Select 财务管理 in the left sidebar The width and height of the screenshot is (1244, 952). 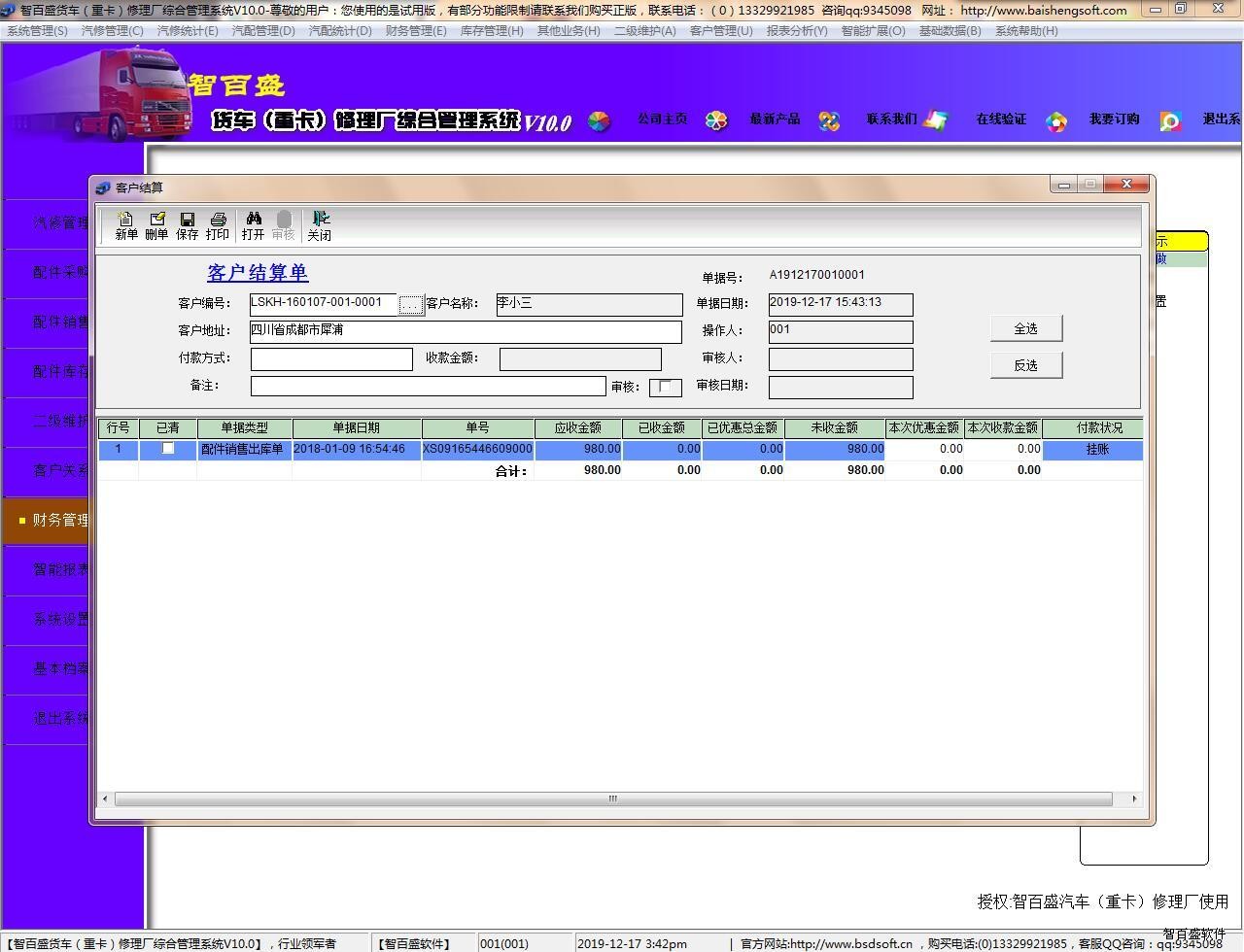(47, 521)
